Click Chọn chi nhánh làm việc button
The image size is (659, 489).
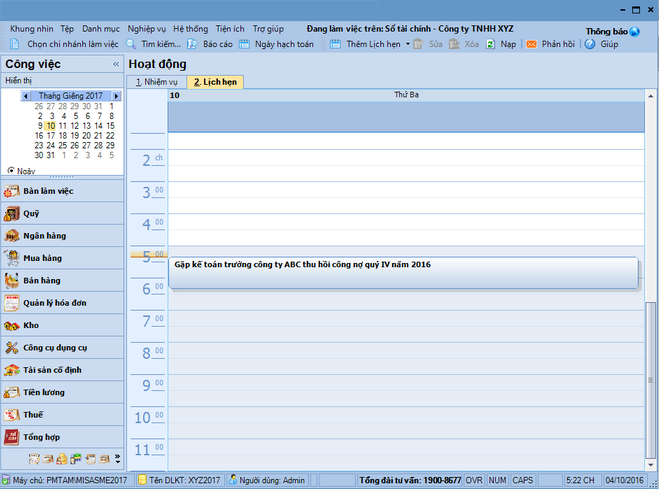(x=65, y=45)
